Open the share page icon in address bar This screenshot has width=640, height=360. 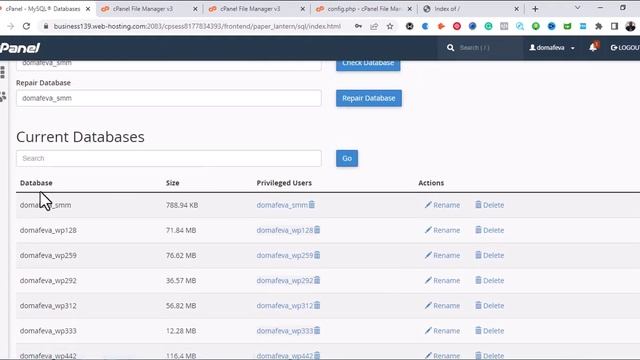point(374,26)
